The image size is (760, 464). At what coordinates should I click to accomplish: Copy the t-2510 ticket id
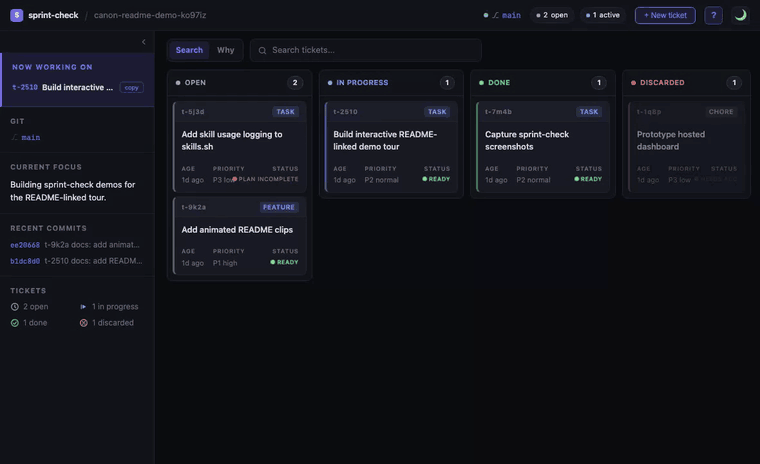(131, 88)
